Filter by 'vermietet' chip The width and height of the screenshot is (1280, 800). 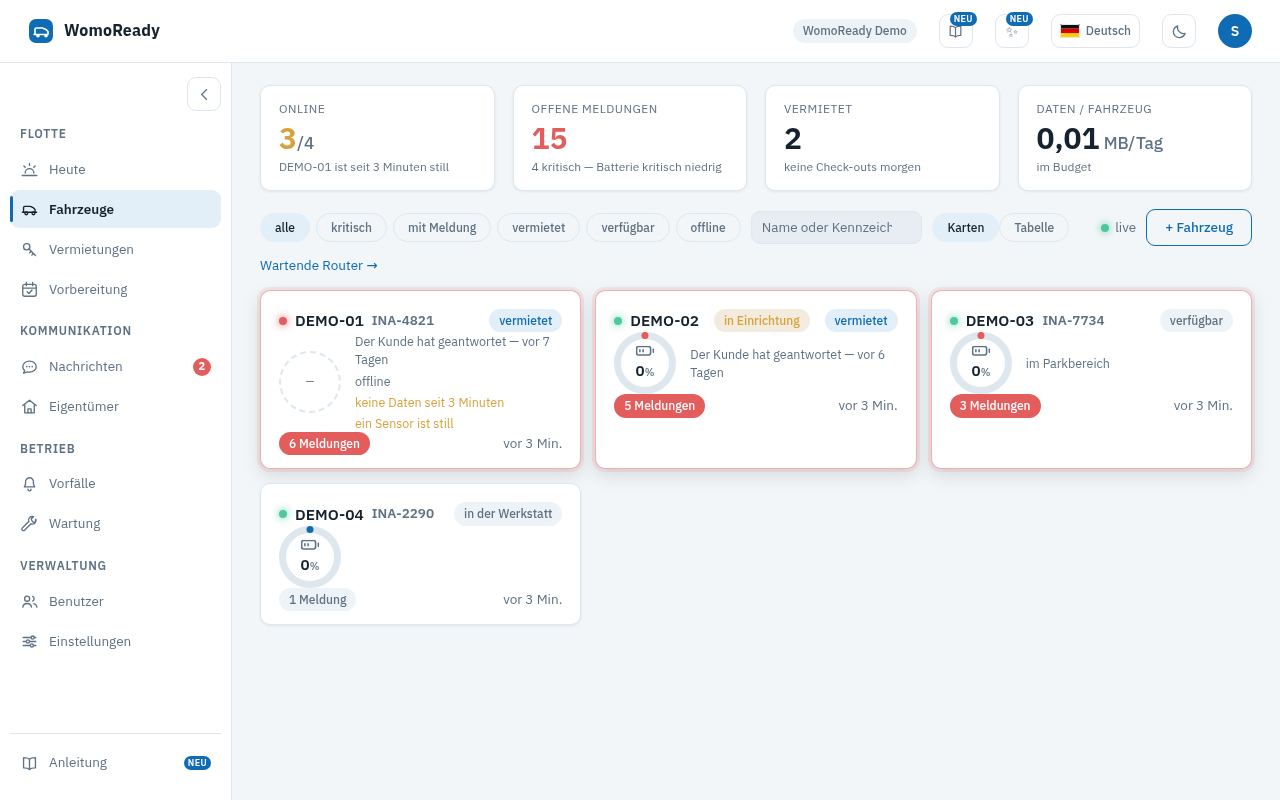coord(538,228)
